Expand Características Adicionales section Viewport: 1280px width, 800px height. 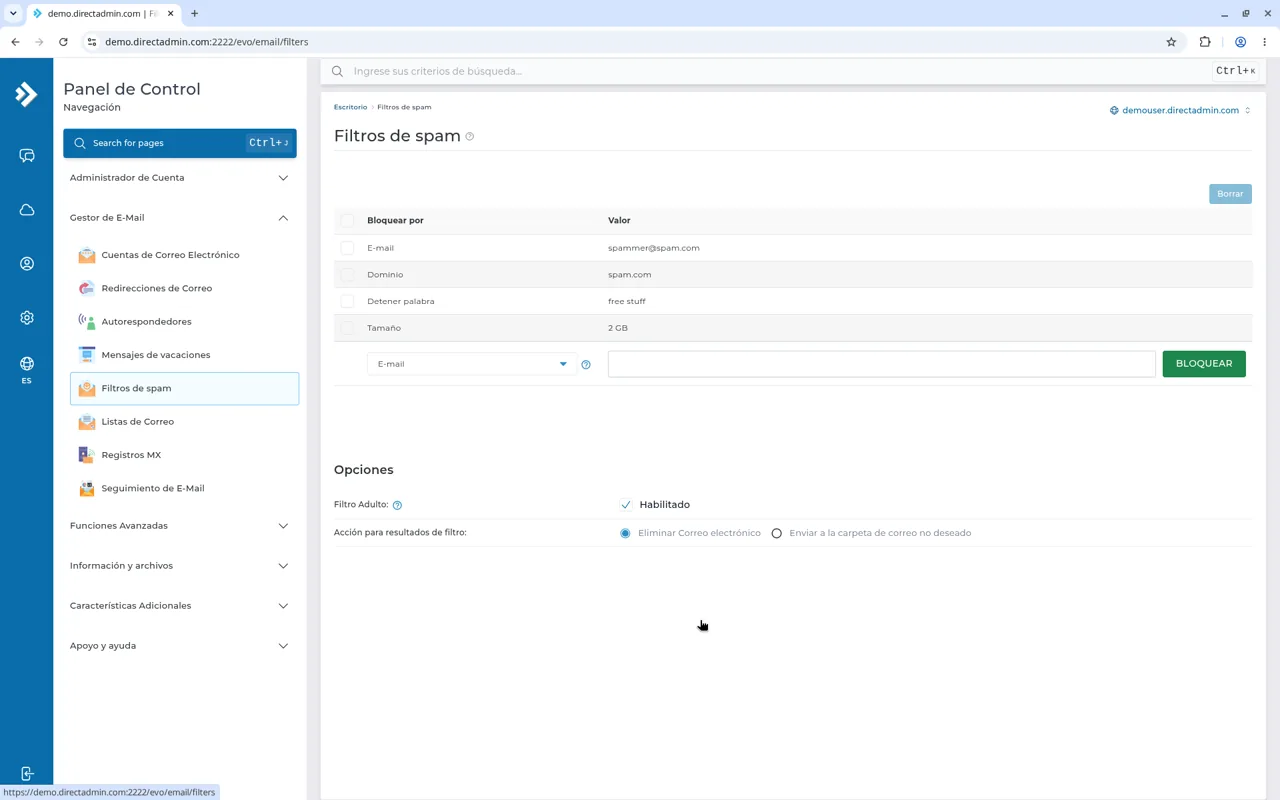click(180, 606)
